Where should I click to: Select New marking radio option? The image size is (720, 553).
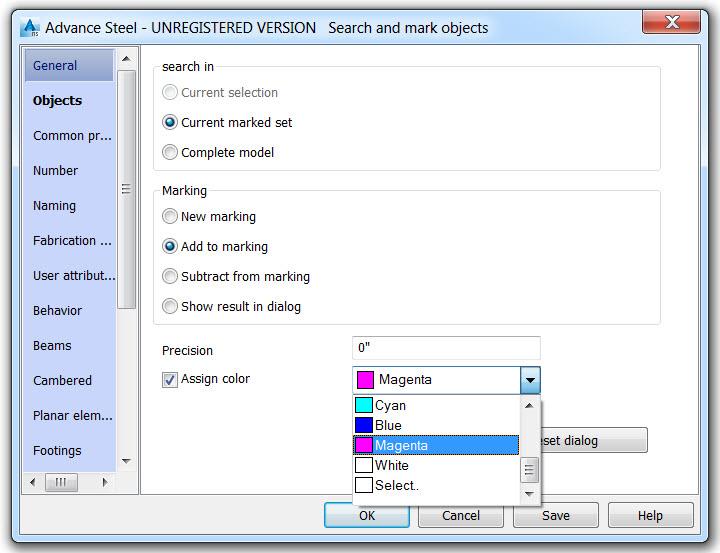click(170, 216)
